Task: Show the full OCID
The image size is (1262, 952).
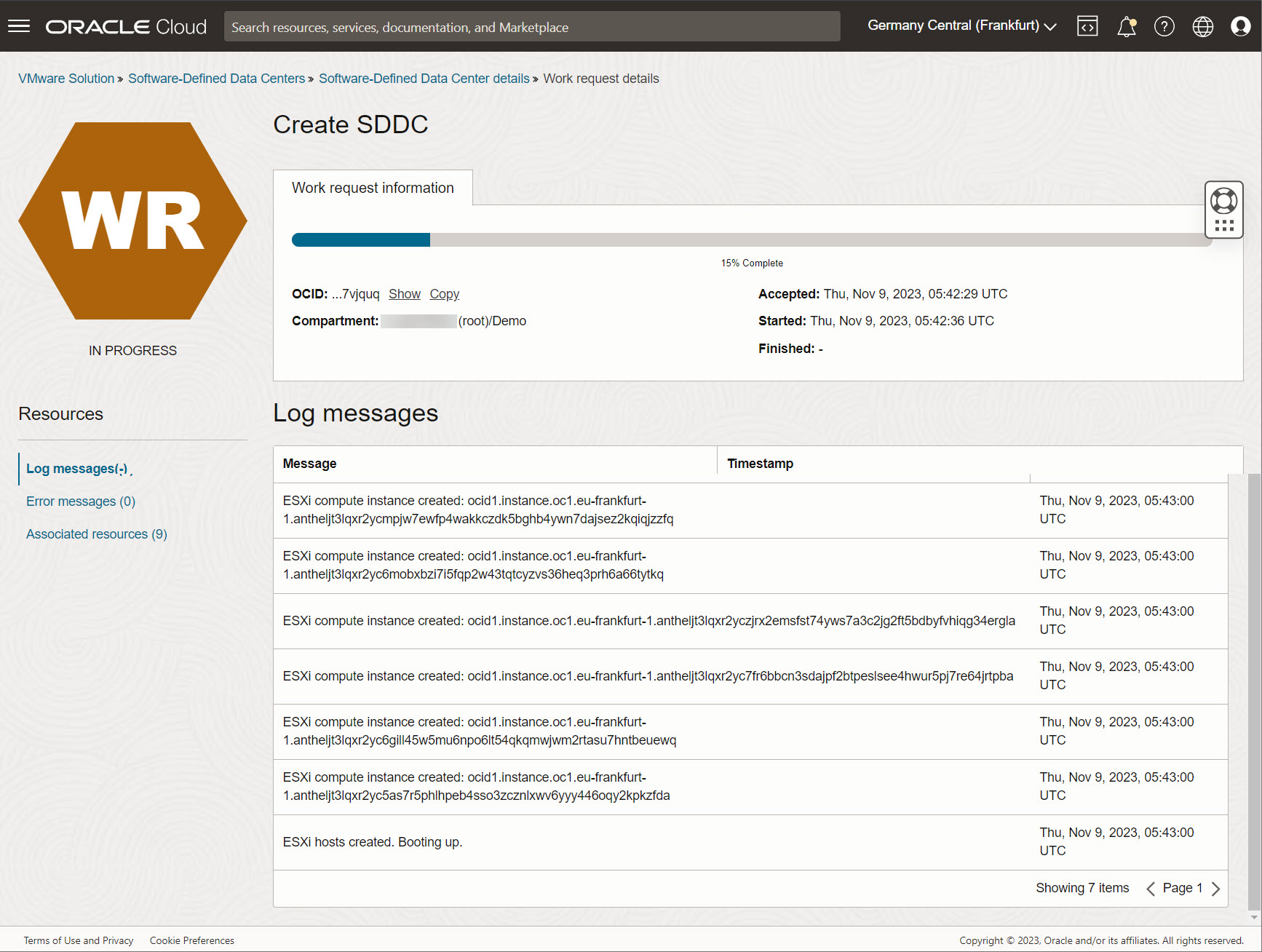Action: [405, 294]
